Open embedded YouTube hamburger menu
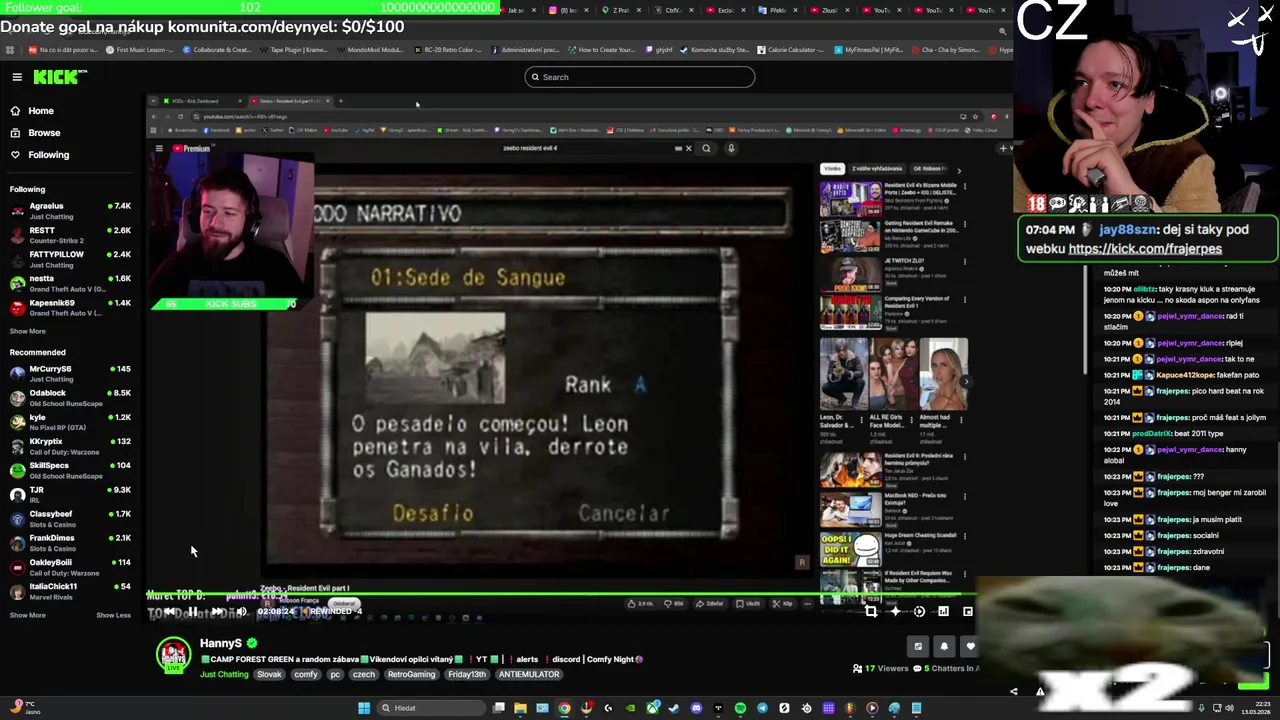1280x720 pixels. [x=159, y=148]
